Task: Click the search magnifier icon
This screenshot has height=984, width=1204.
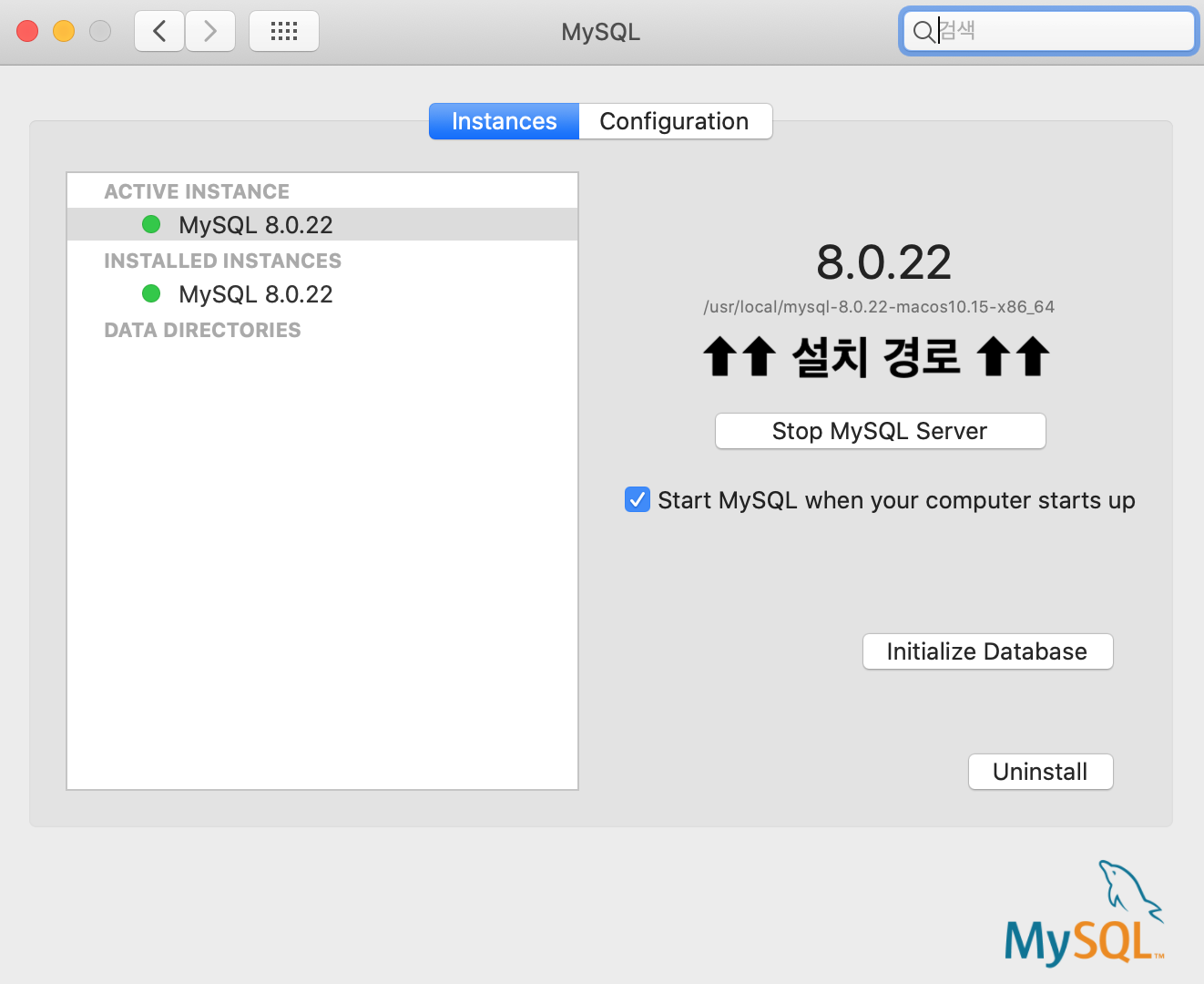Action: 923,31
